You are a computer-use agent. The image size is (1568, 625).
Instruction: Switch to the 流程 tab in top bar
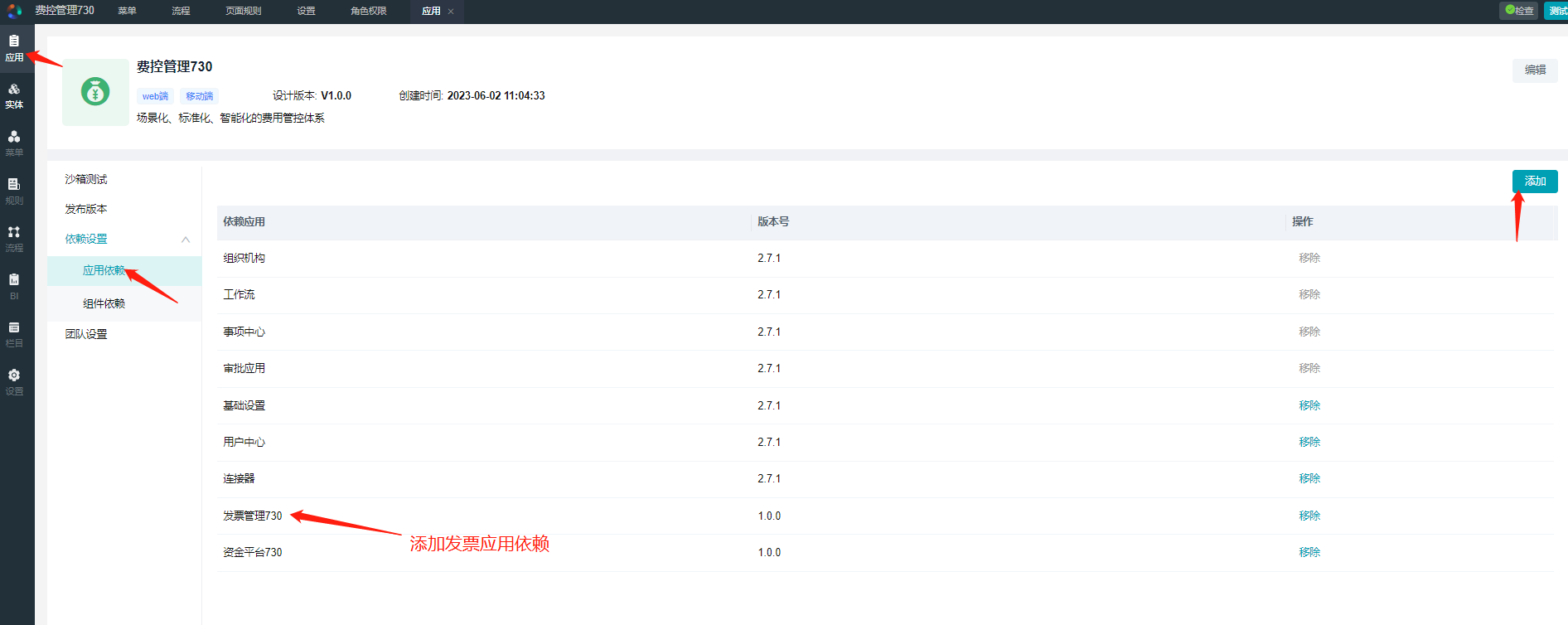(x=181, y=11)
